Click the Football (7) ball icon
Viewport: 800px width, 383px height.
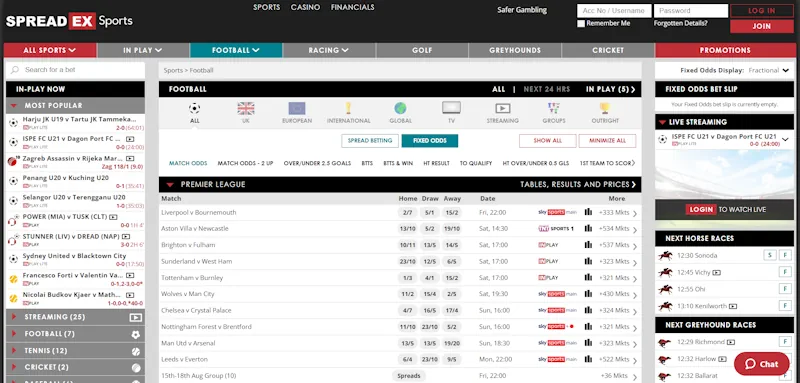[136, 335]
